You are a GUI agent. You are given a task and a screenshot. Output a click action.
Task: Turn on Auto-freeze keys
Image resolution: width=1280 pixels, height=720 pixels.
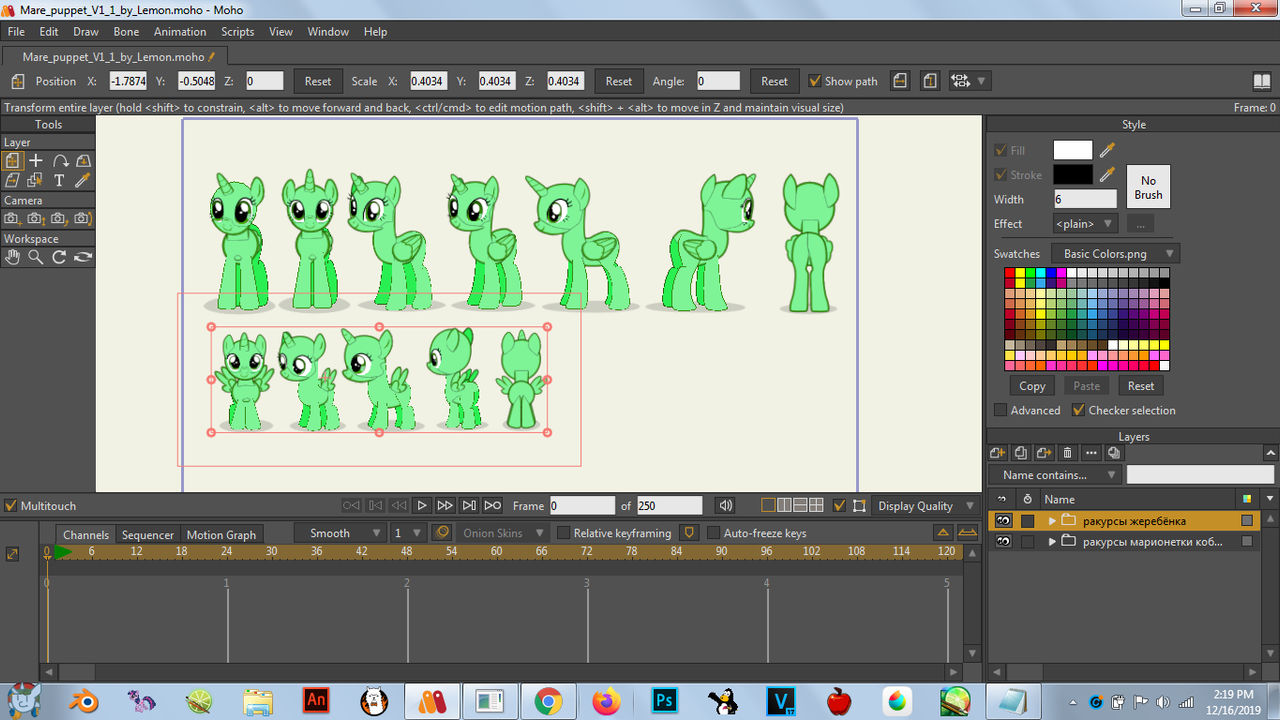713,533
